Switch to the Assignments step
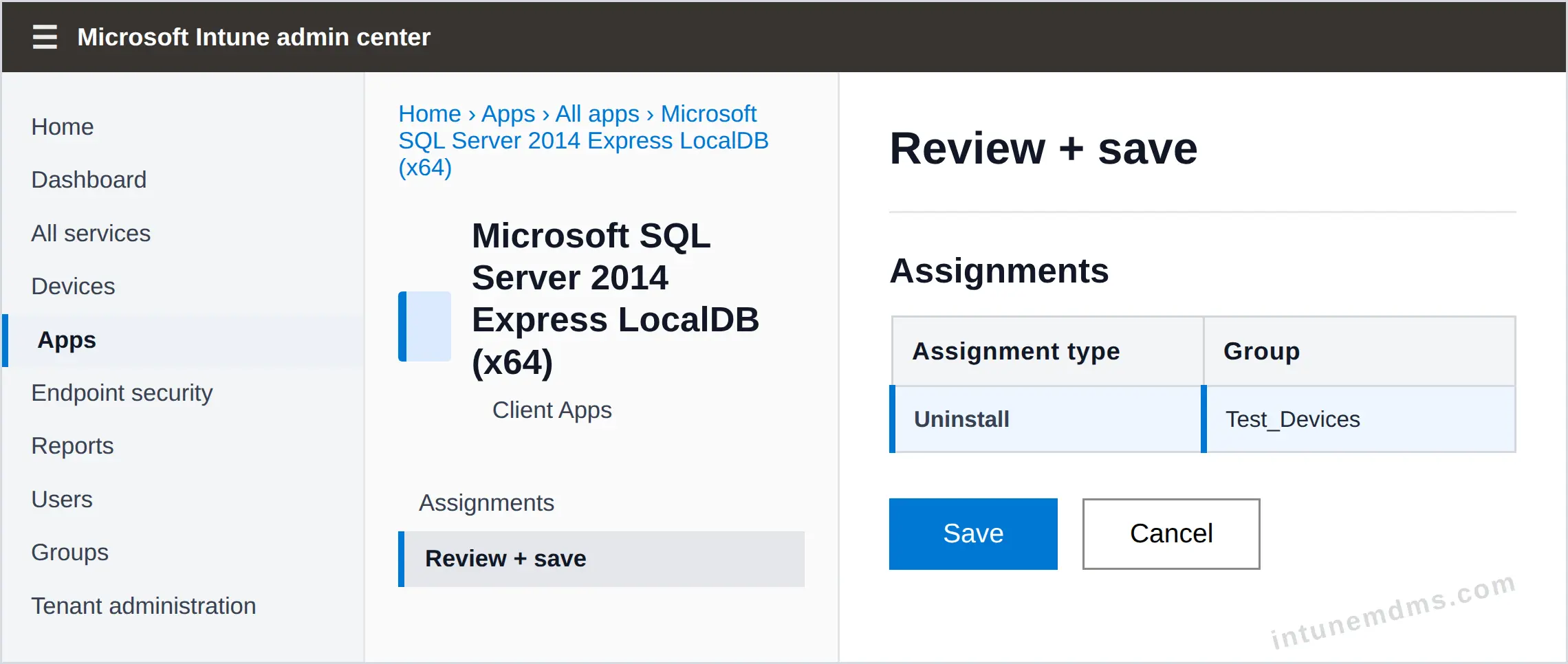This screenshot has width=1568, height=664. point(487,502)
